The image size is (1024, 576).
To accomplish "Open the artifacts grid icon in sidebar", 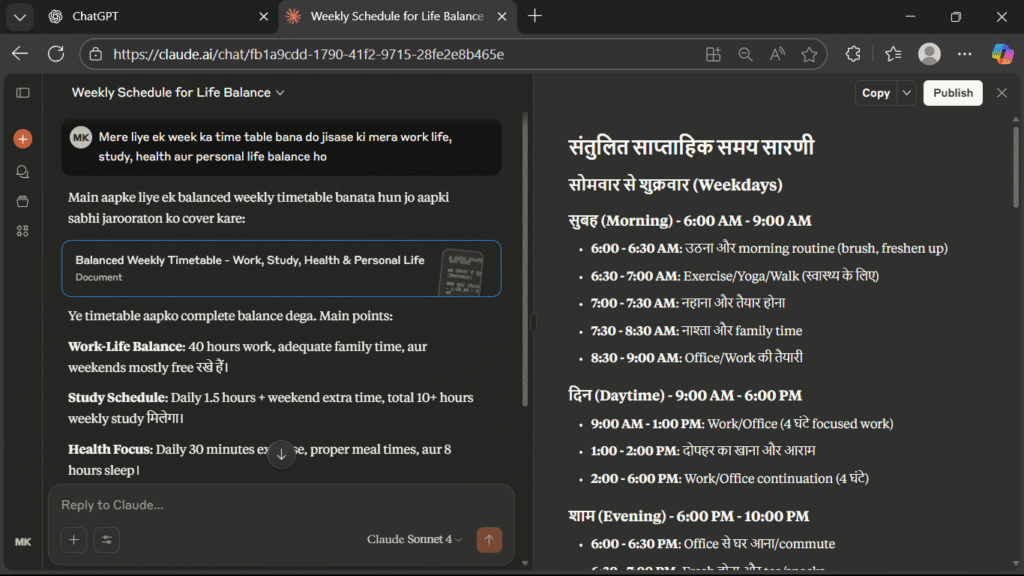I will click(22, 231).
